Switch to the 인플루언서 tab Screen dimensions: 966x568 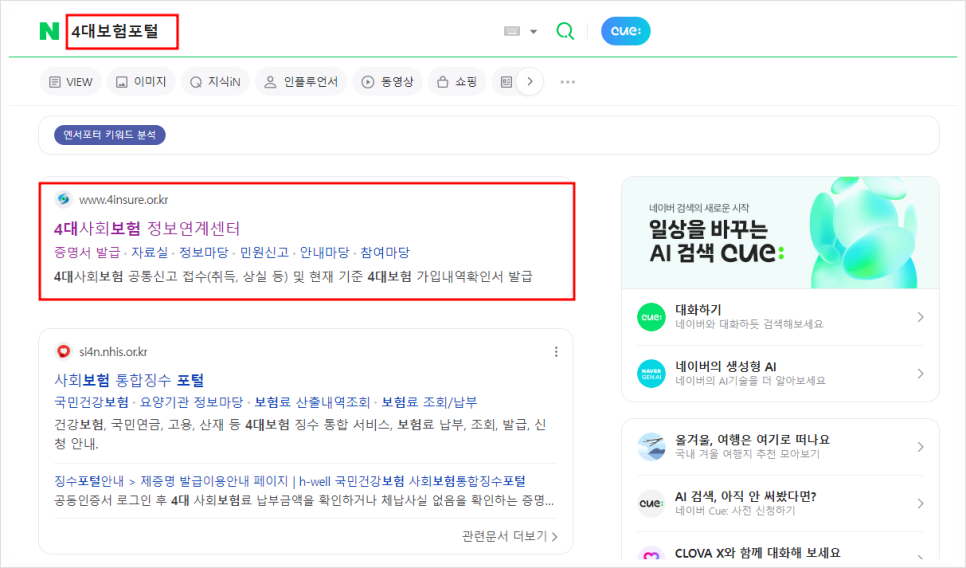pos(301,82)
